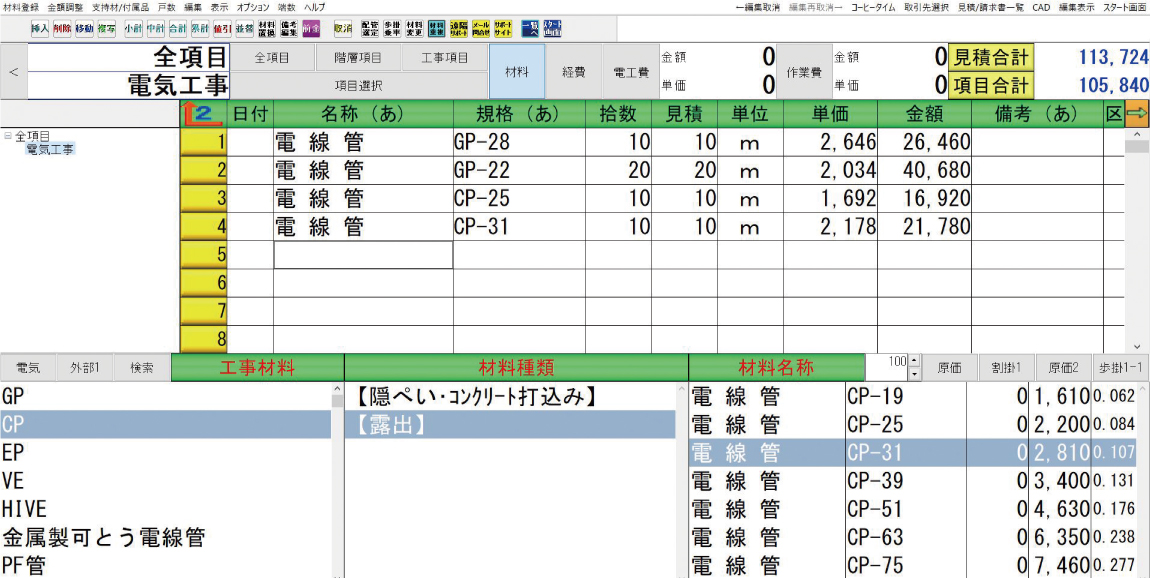Screen dimensions: 1150x578
Task: Click the 外部1 tab in the lower panel
Action: (x=84, y=368)
